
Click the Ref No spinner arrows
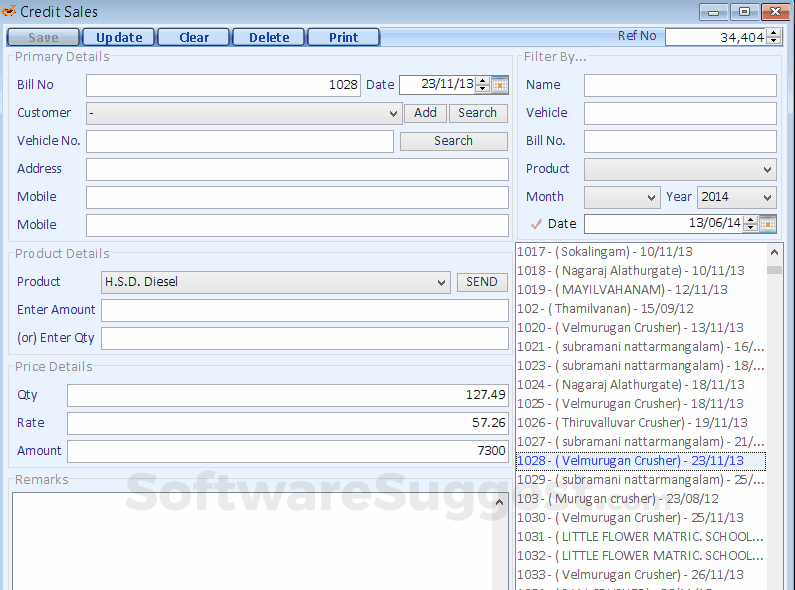772,37
